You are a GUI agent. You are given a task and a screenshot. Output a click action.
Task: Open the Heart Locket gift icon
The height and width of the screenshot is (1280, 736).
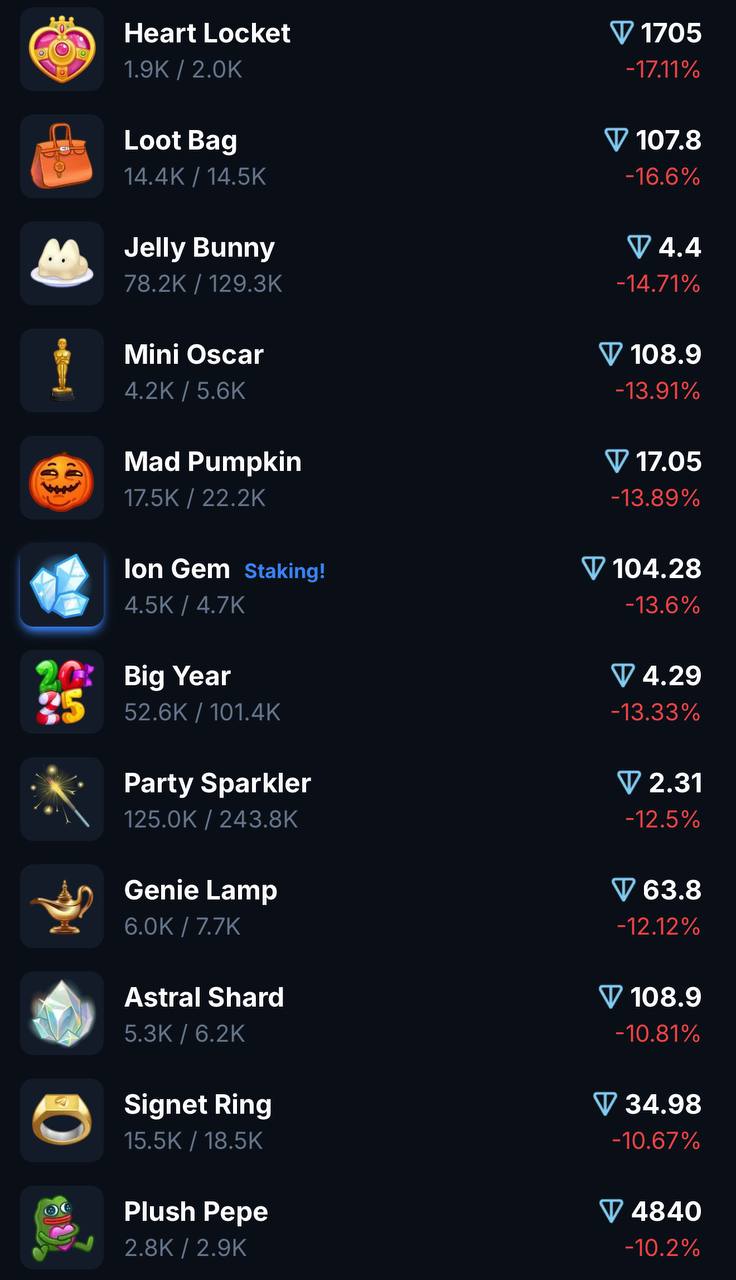62,49
